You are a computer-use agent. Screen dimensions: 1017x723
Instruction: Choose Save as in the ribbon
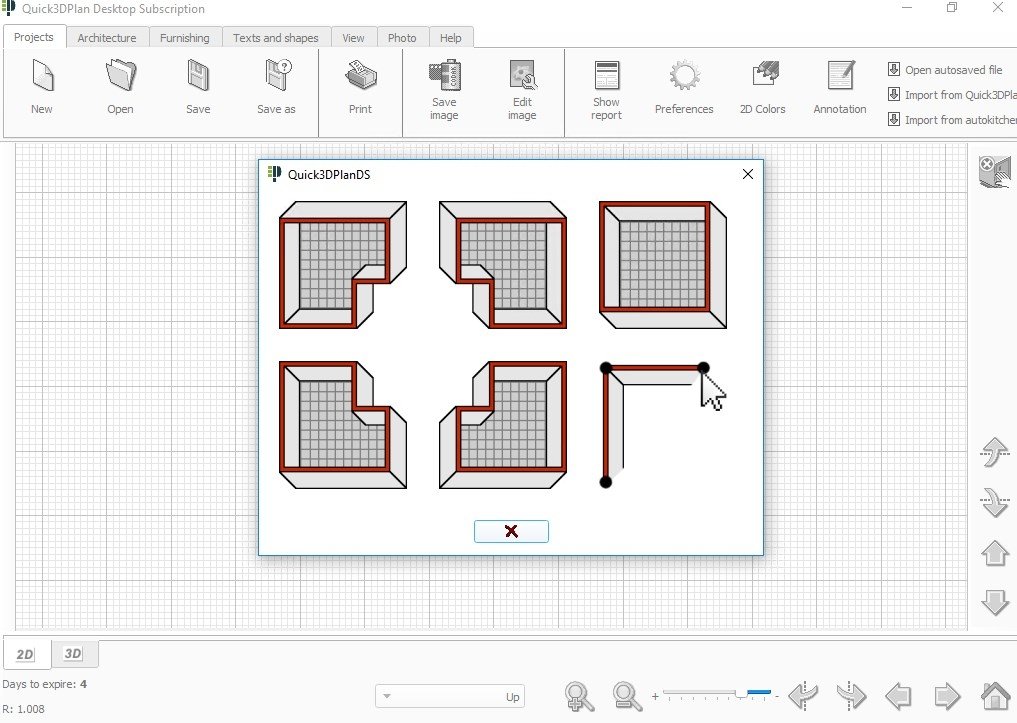click(x=276, y=87)
